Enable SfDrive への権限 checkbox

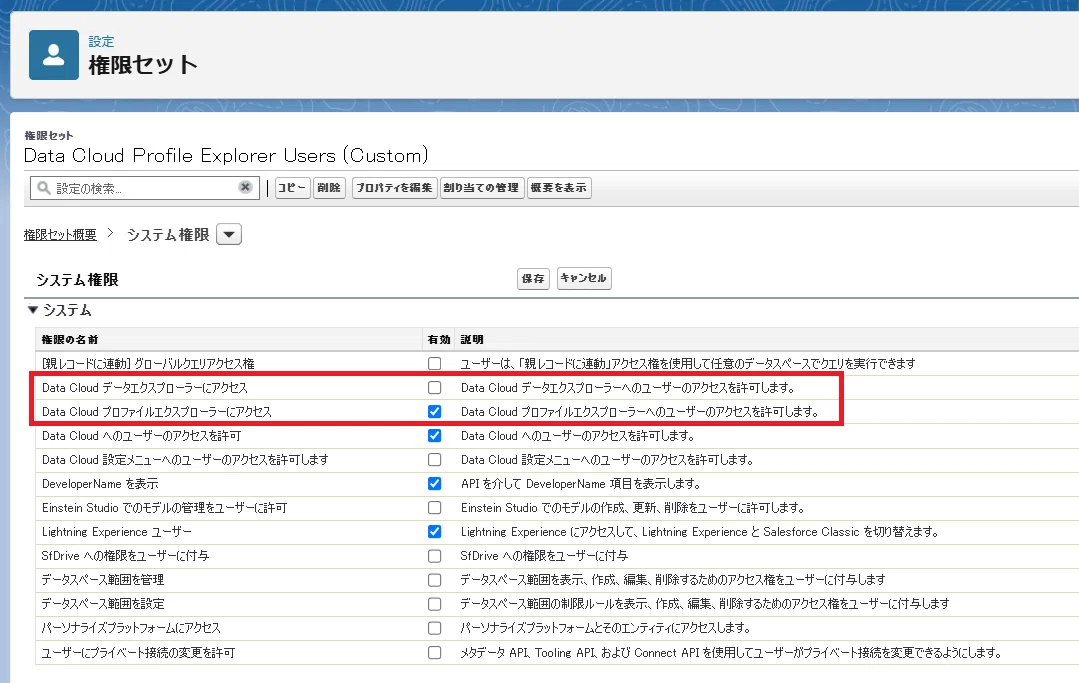coord(434,556)
